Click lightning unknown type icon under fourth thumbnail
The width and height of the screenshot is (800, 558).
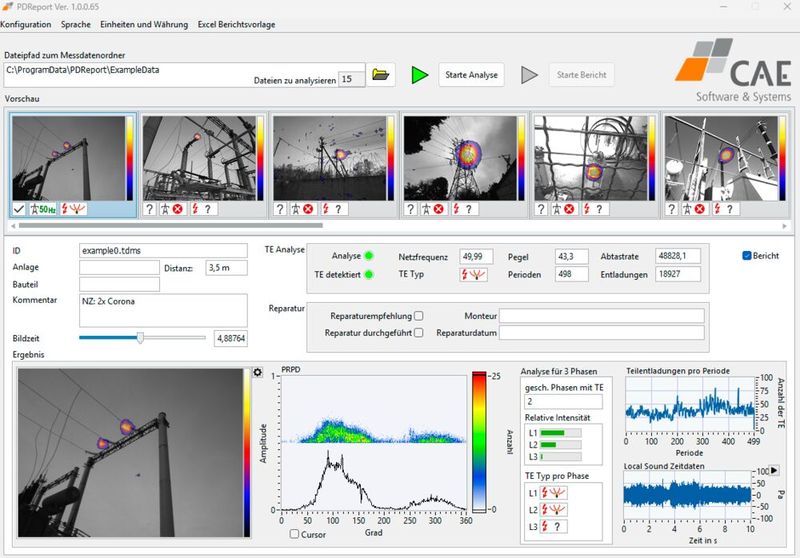pos(463,209)
